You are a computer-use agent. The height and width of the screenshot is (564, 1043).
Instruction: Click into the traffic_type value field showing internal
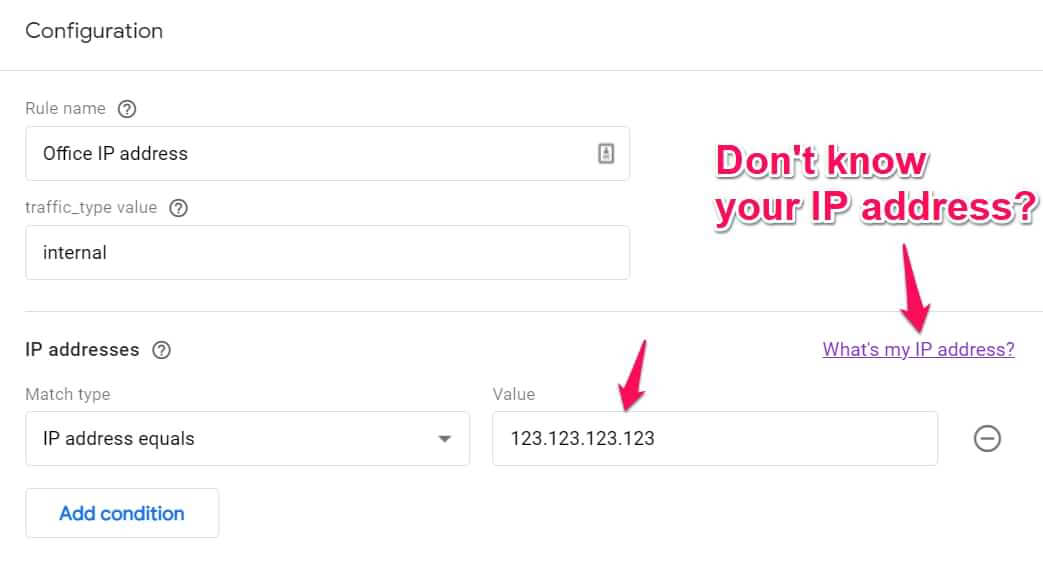327,252
